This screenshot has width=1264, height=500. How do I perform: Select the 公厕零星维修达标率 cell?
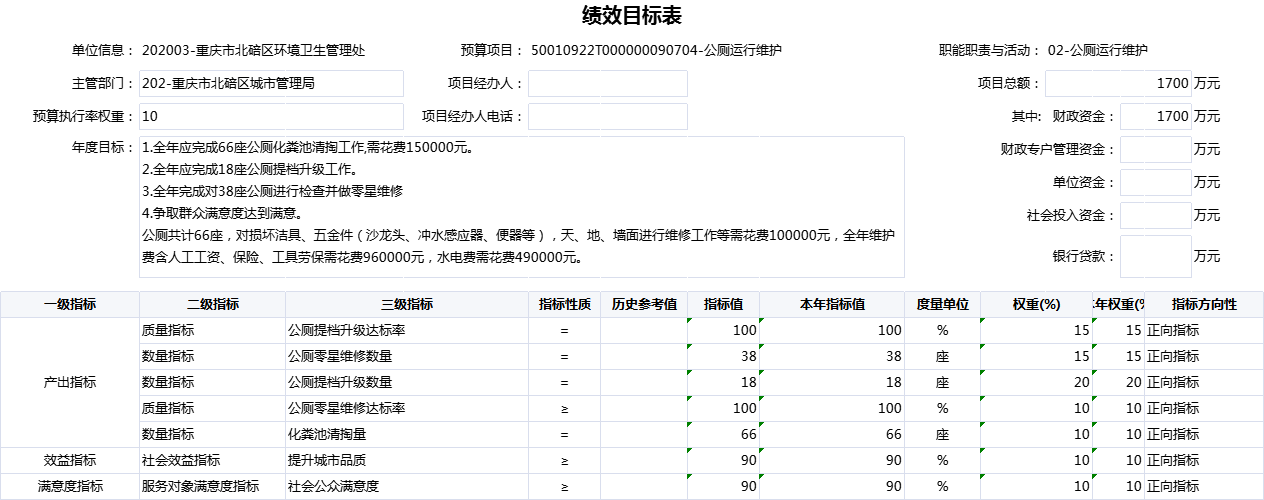click(x=407, y=409)
